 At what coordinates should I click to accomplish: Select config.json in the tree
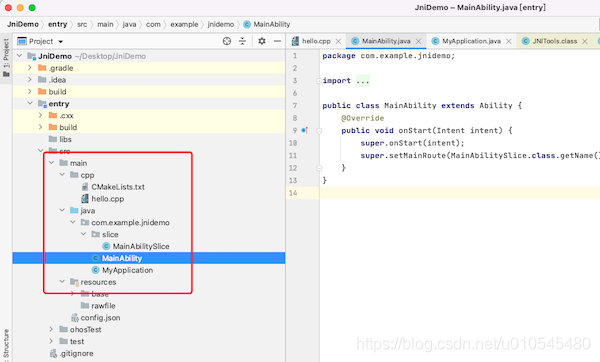point(100,317)
